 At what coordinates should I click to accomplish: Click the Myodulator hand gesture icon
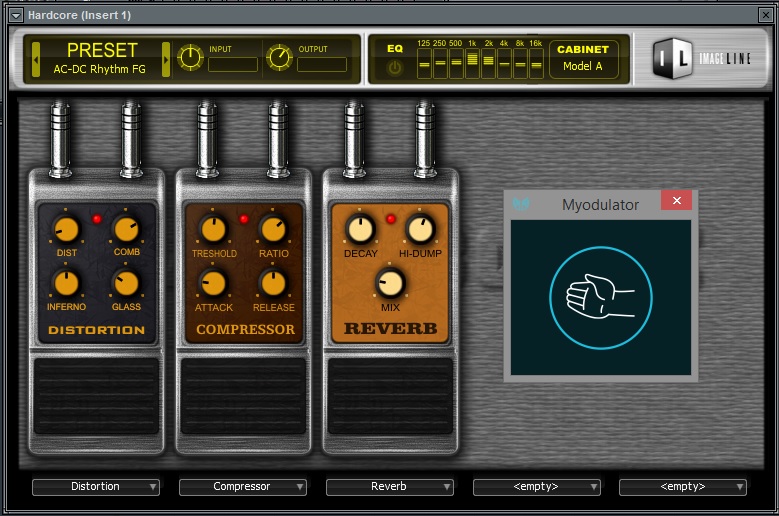pyautogui.click(x=601, y=297)
